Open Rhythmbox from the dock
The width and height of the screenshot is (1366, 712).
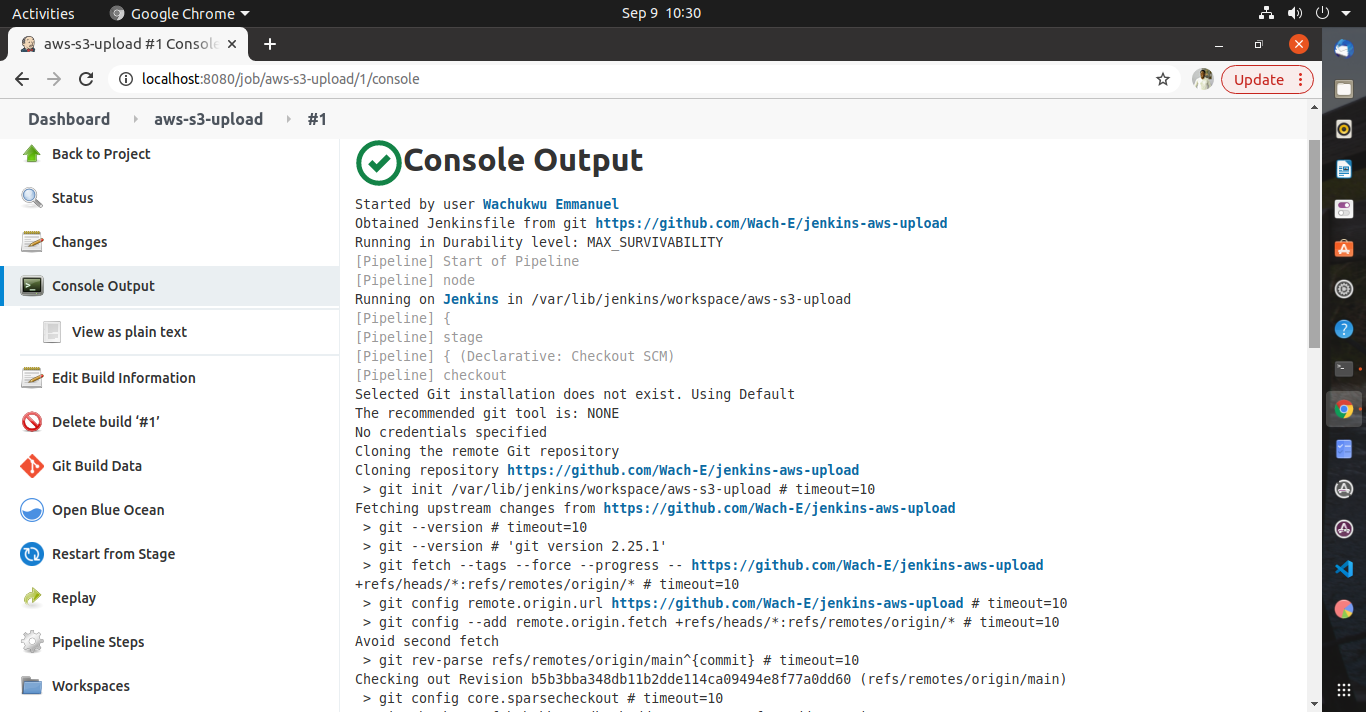coord(1344,129)
